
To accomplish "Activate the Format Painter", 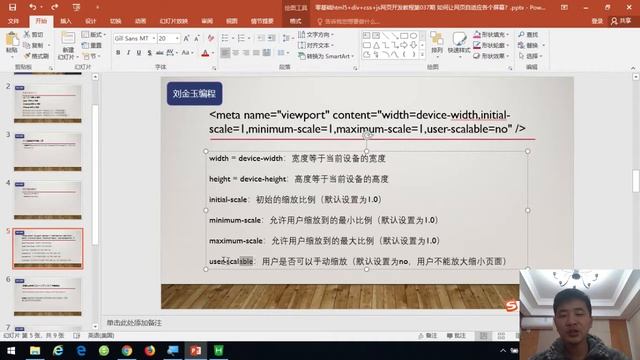I will pos(36,56).
